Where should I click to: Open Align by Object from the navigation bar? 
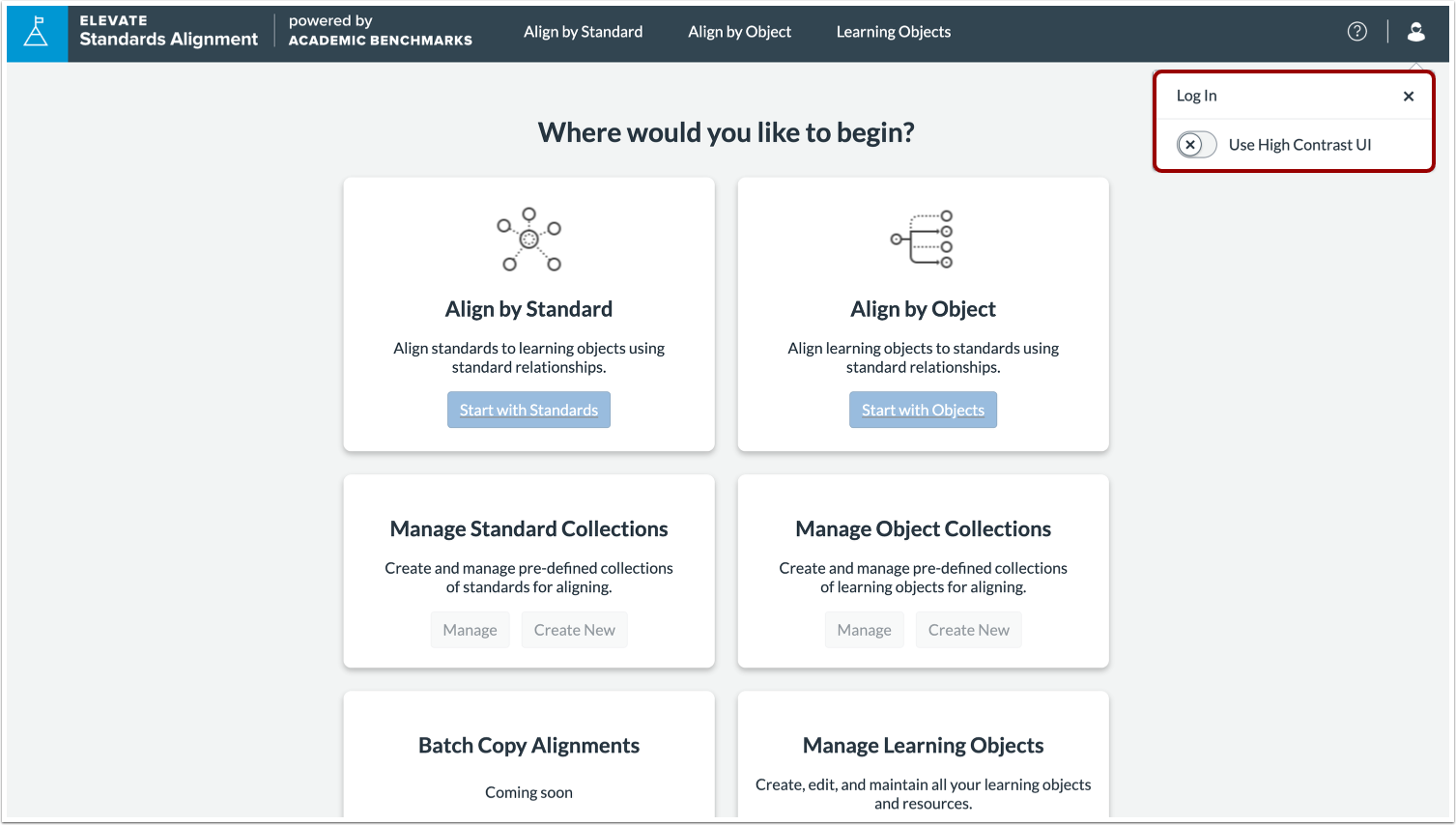coord(739,31)
